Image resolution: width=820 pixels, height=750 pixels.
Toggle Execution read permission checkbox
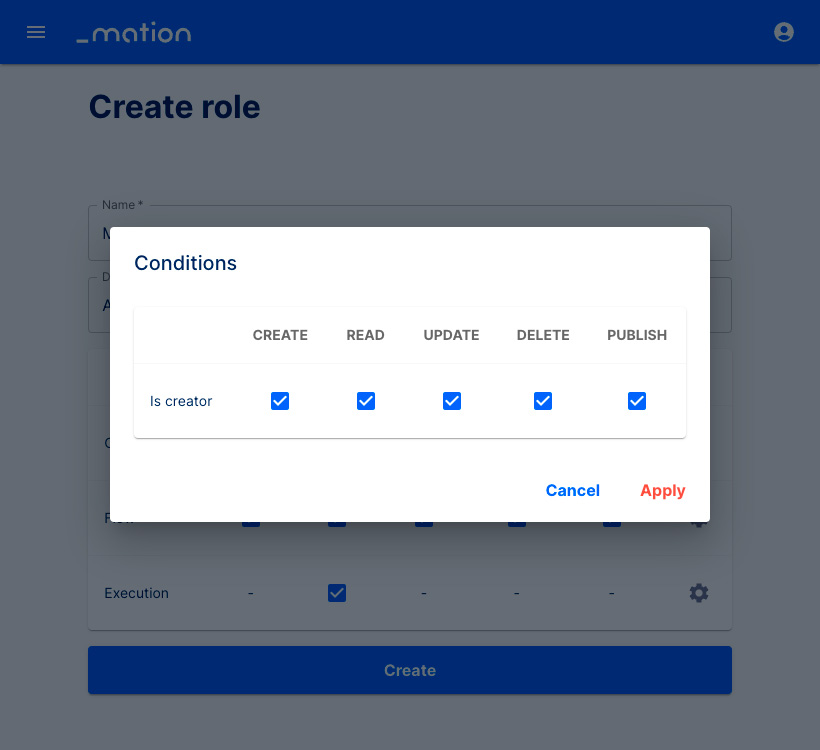tap(337, 593)
